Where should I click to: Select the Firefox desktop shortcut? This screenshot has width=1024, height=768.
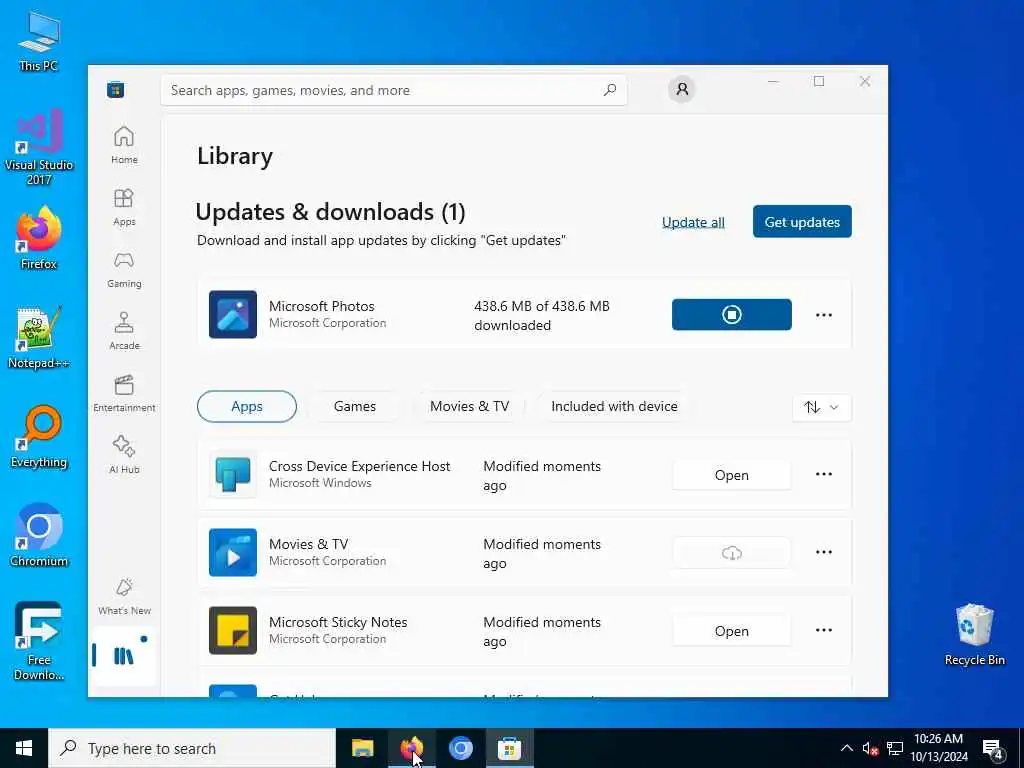[39, 238]
